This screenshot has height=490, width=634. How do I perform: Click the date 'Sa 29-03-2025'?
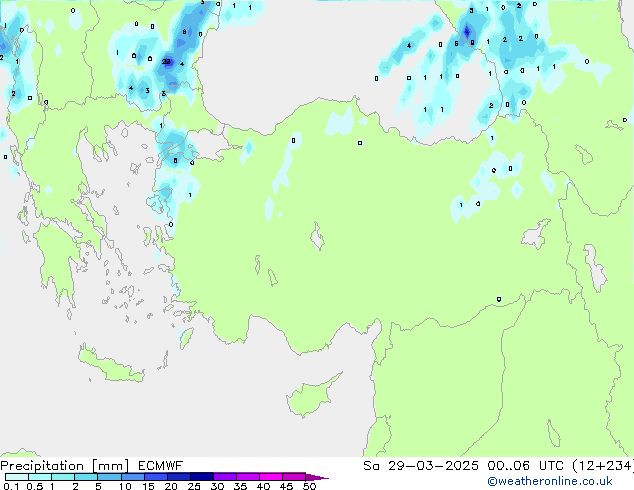pos(421,466)
